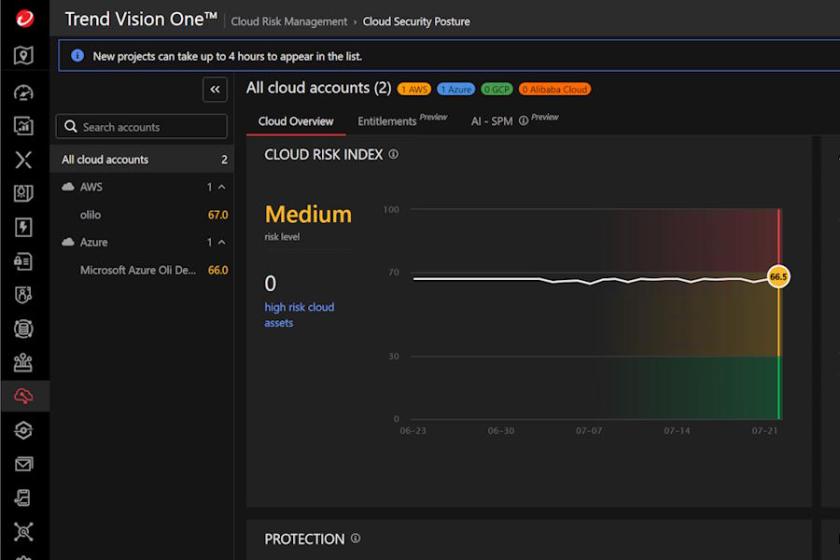This screenshot has height=560, width=840.
Task: Click the cloud icon beside Azure
Action: coord(68,242)
